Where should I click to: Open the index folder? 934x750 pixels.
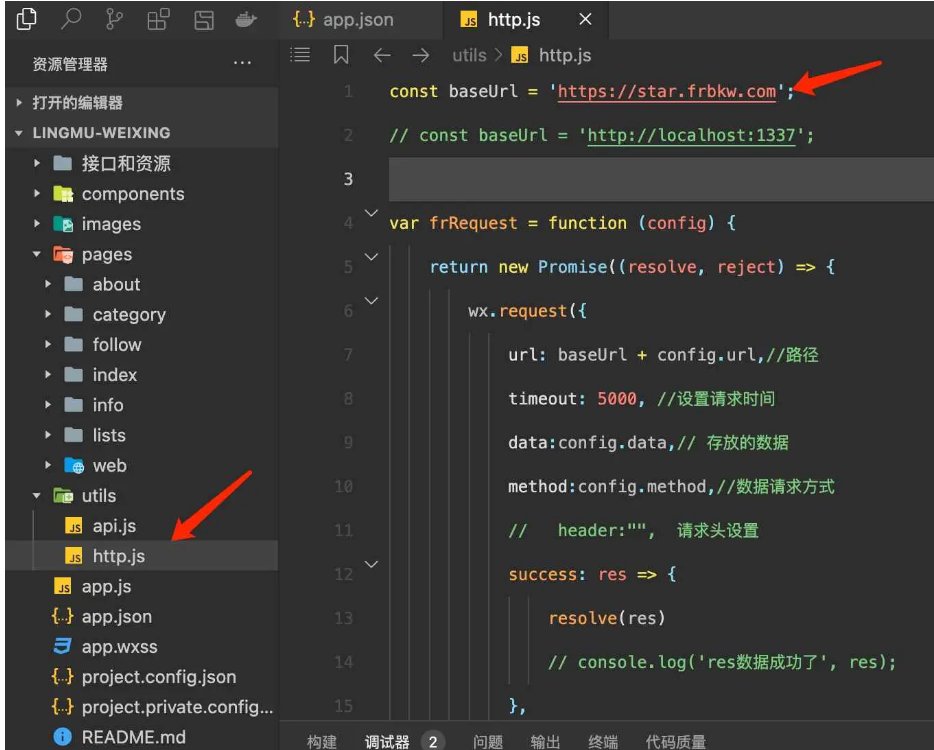(142, 375)
